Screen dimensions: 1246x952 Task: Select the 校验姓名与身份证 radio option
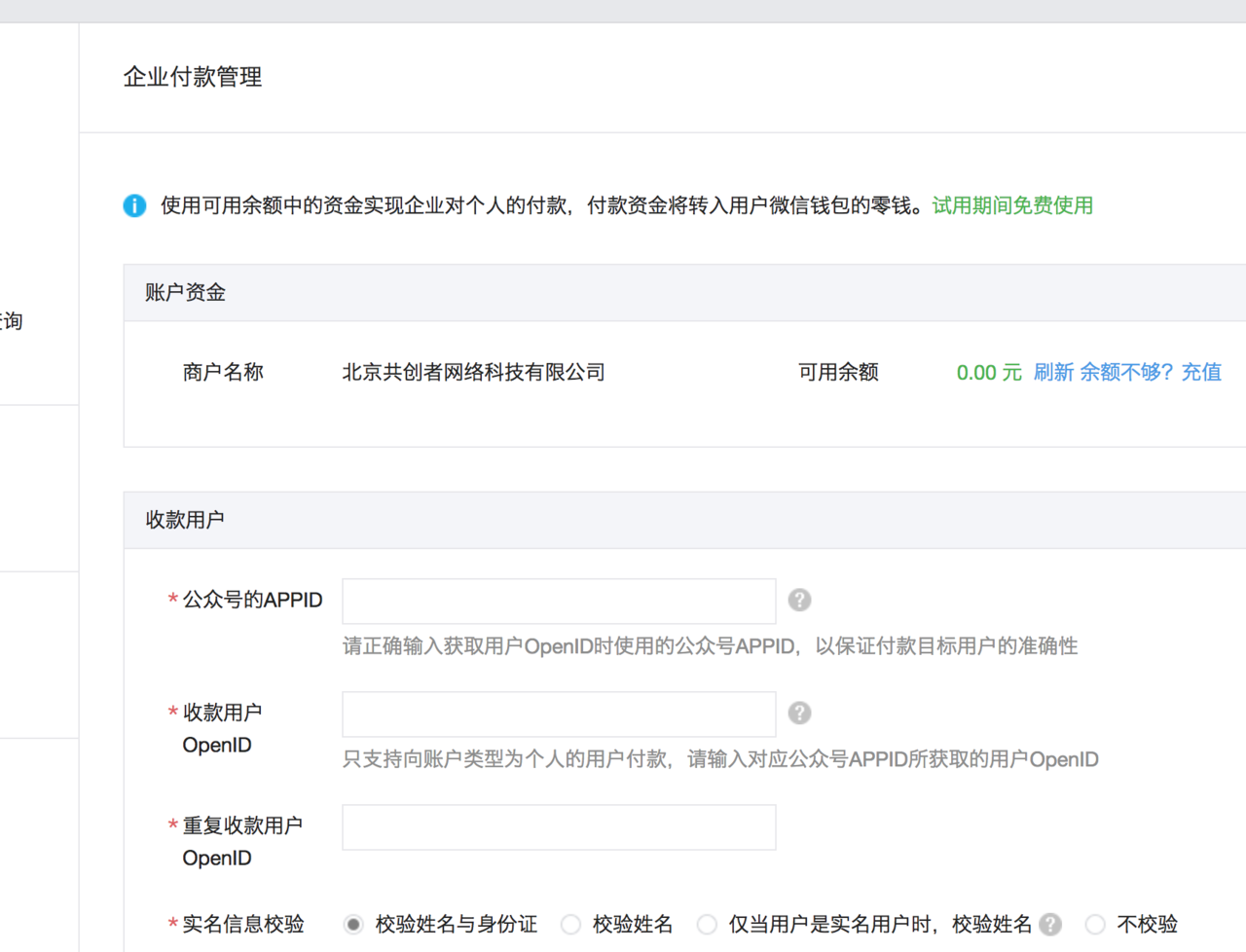click(x=353, y=924)
